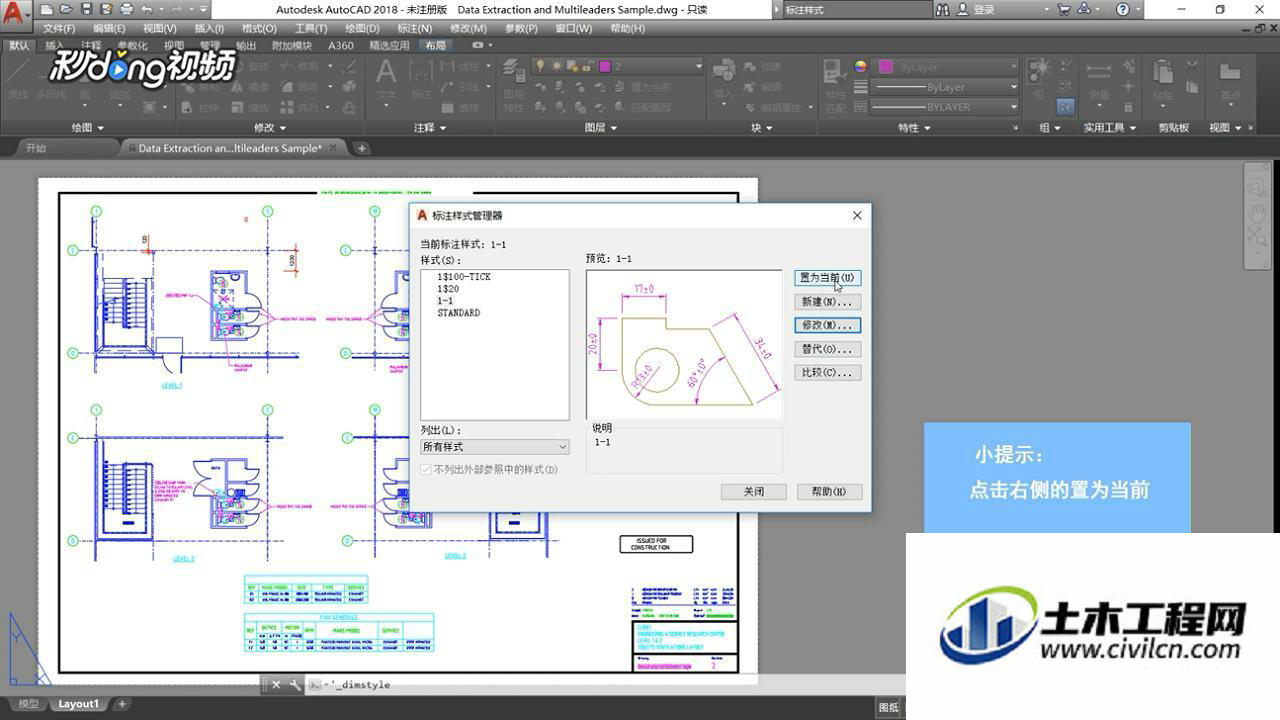Expand the 绘图 panel arrow
Viewport: 1280px width, 720px height.
[100, 128]
